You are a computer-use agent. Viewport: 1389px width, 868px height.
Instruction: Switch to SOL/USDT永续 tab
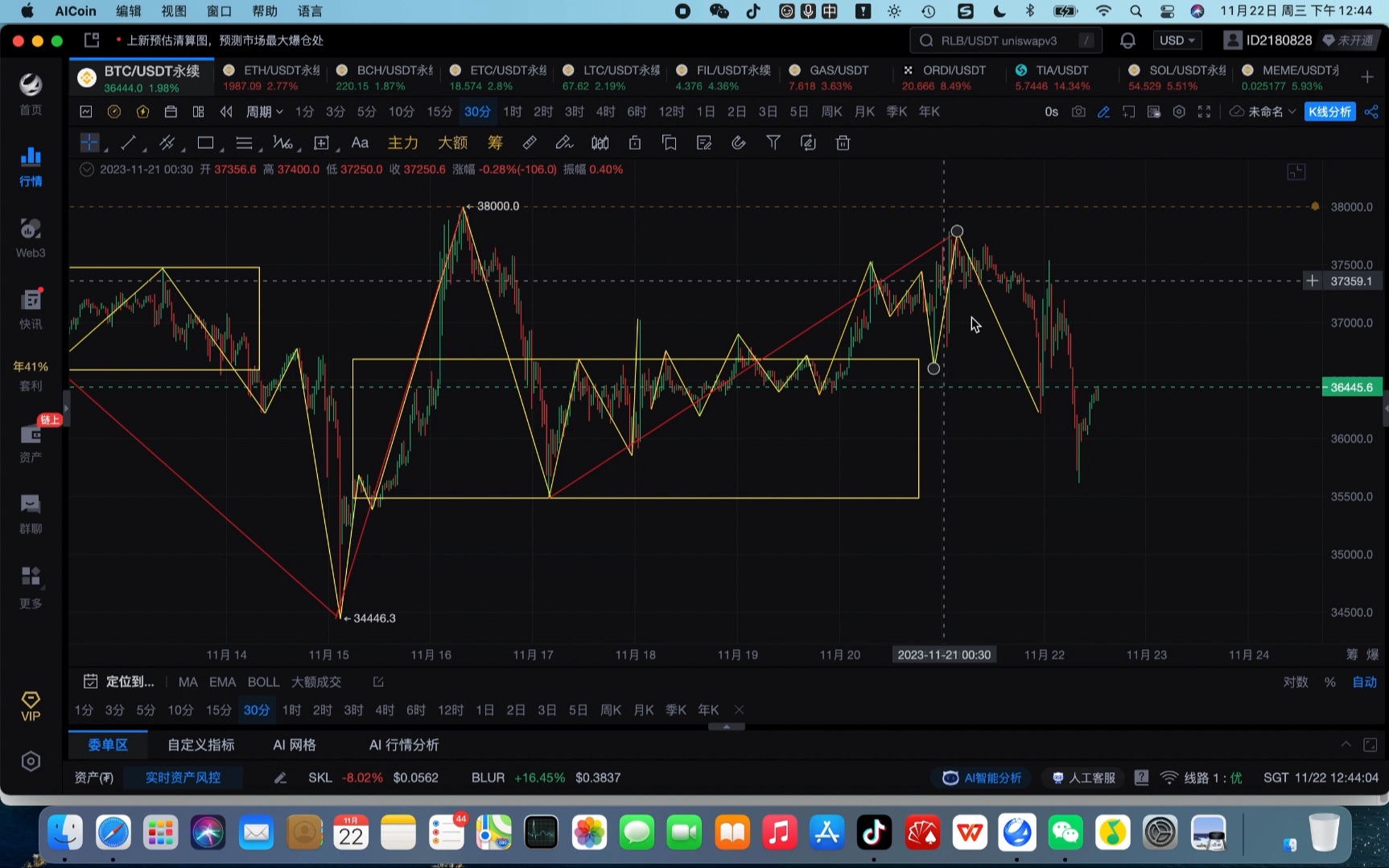pos(1177,77)
